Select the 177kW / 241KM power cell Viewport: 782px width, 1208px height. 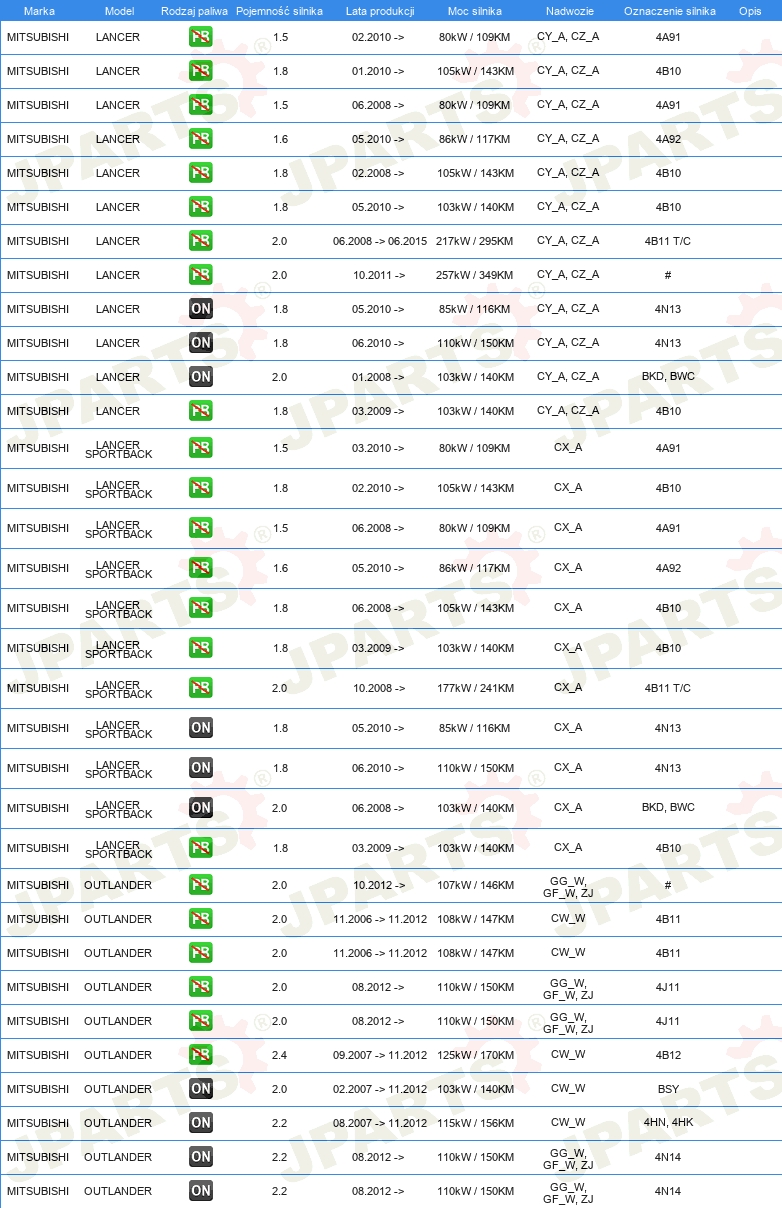click(475, 688)
